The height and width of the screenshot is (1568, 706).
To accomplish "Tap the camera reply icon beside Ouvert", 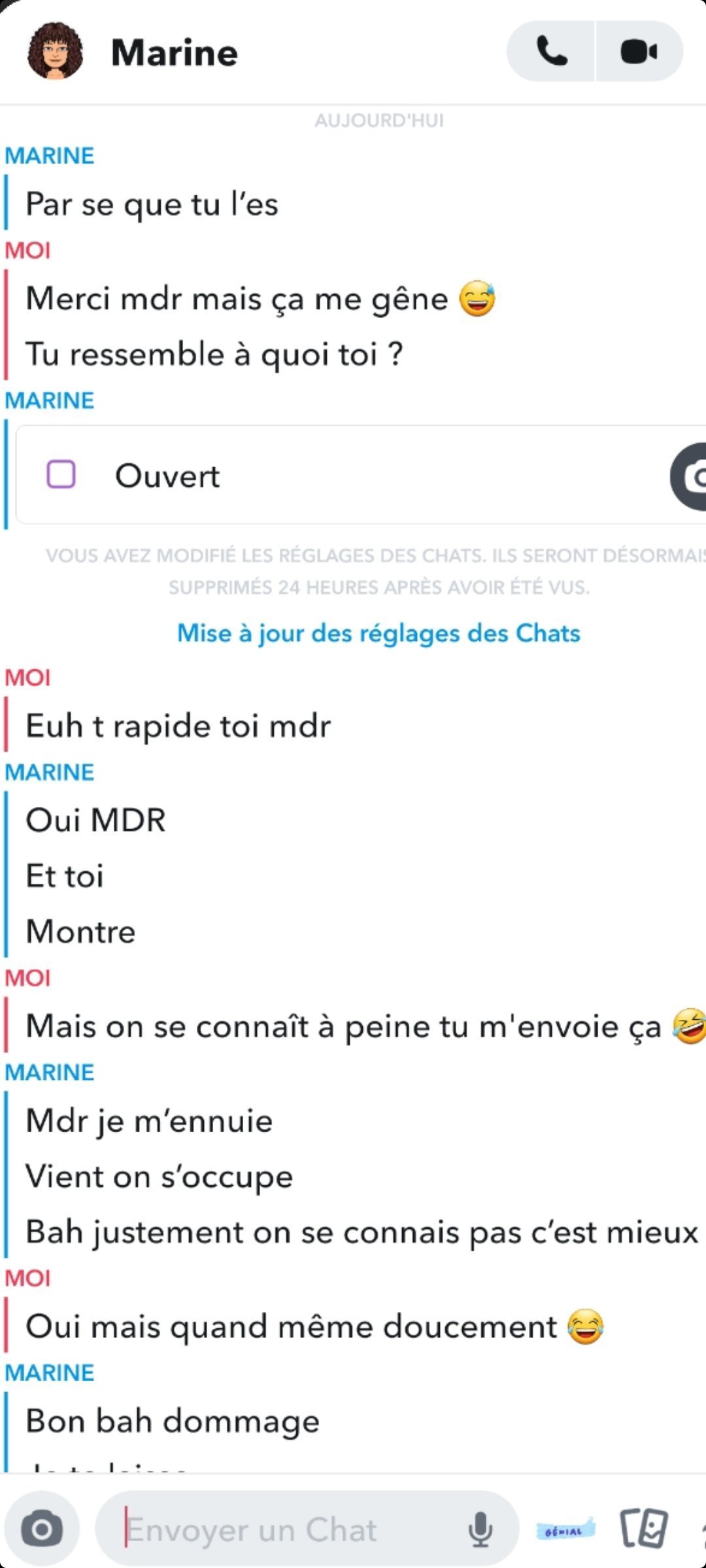I will 689,476.
